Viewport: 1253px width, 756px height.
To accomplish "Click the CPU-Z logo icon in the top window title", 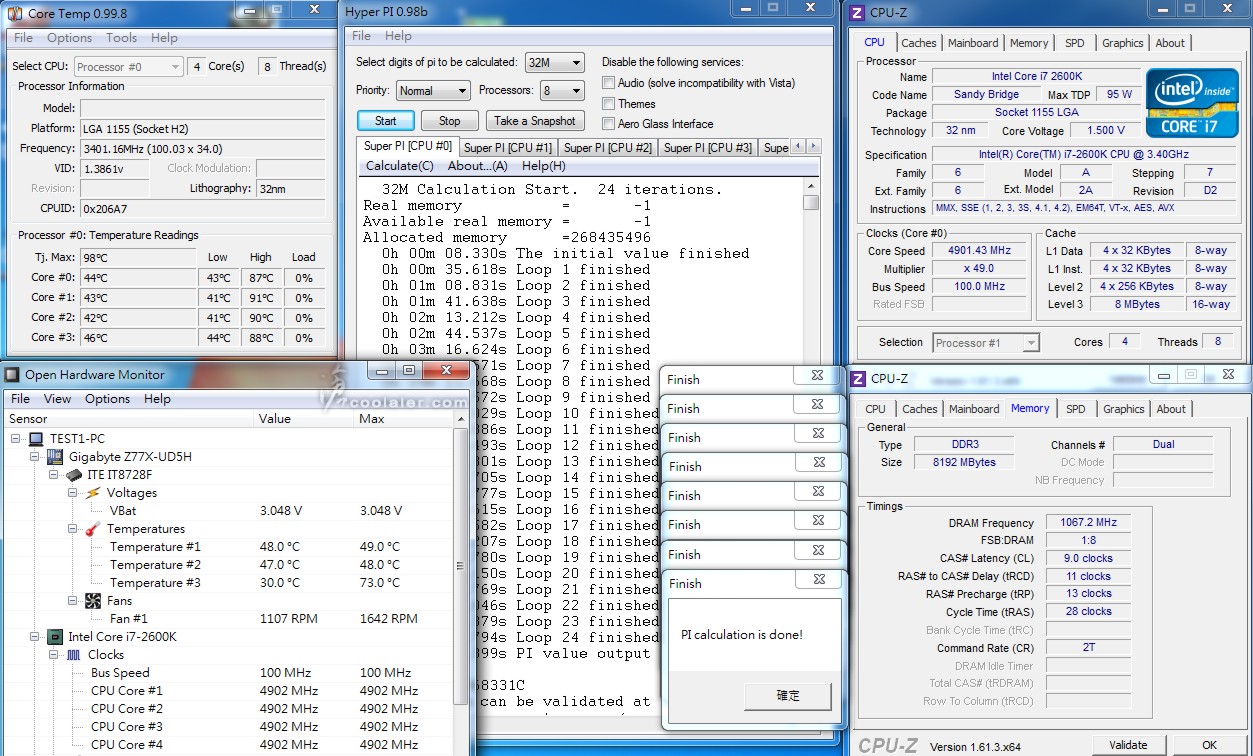I will 856,13.
